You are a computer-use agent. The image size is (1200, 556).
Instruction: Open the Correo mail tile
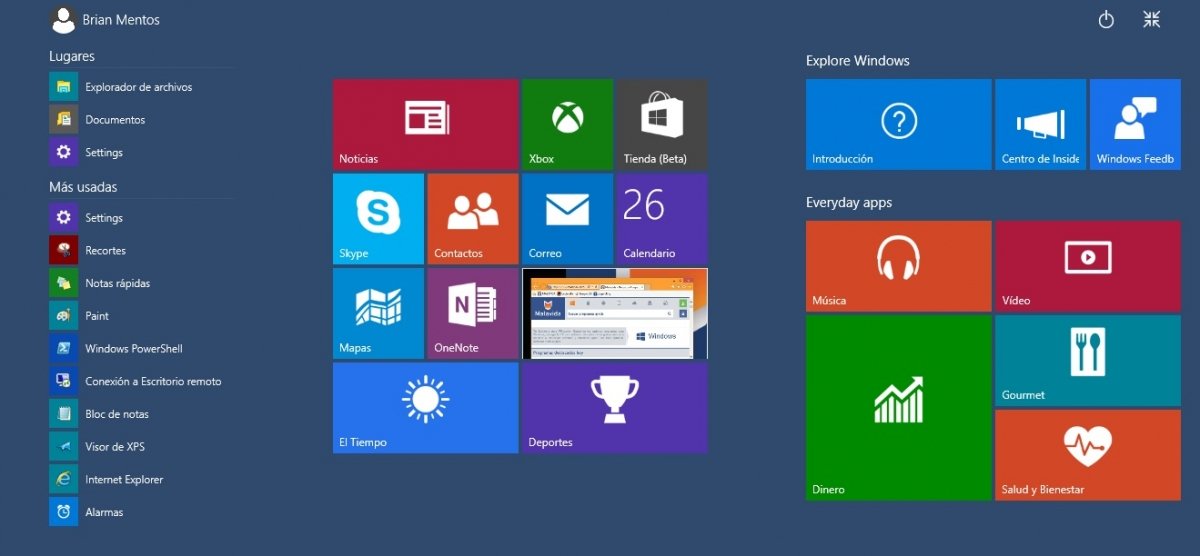click(567, 219)
